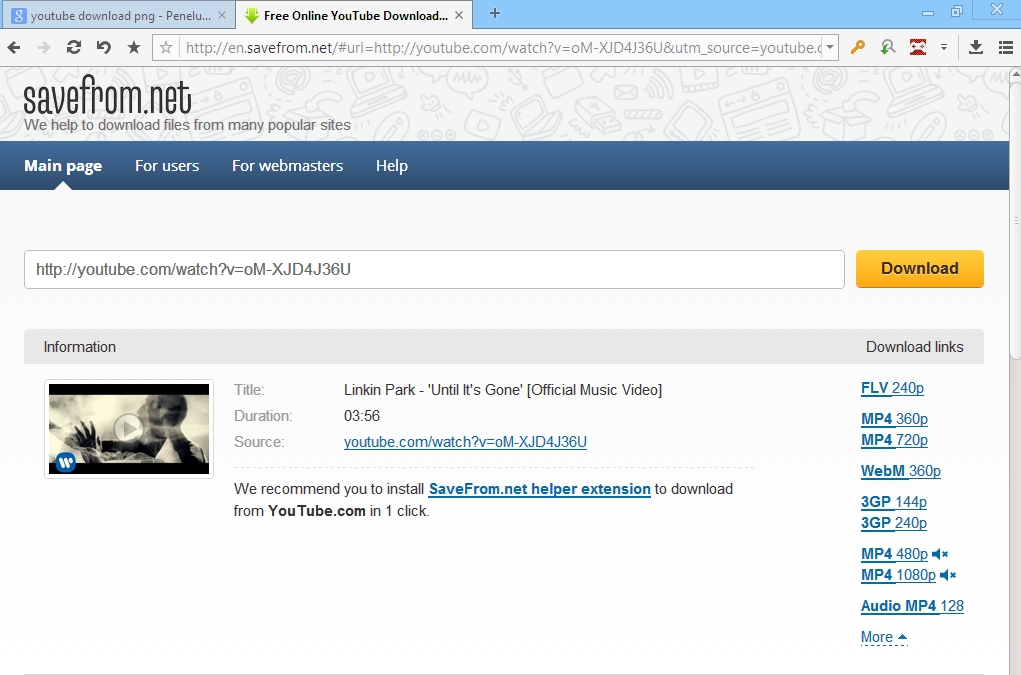The width and height of the screenshot is (1021, 675).
Task: Download the WebM 360p link
Action: (901, 471)
